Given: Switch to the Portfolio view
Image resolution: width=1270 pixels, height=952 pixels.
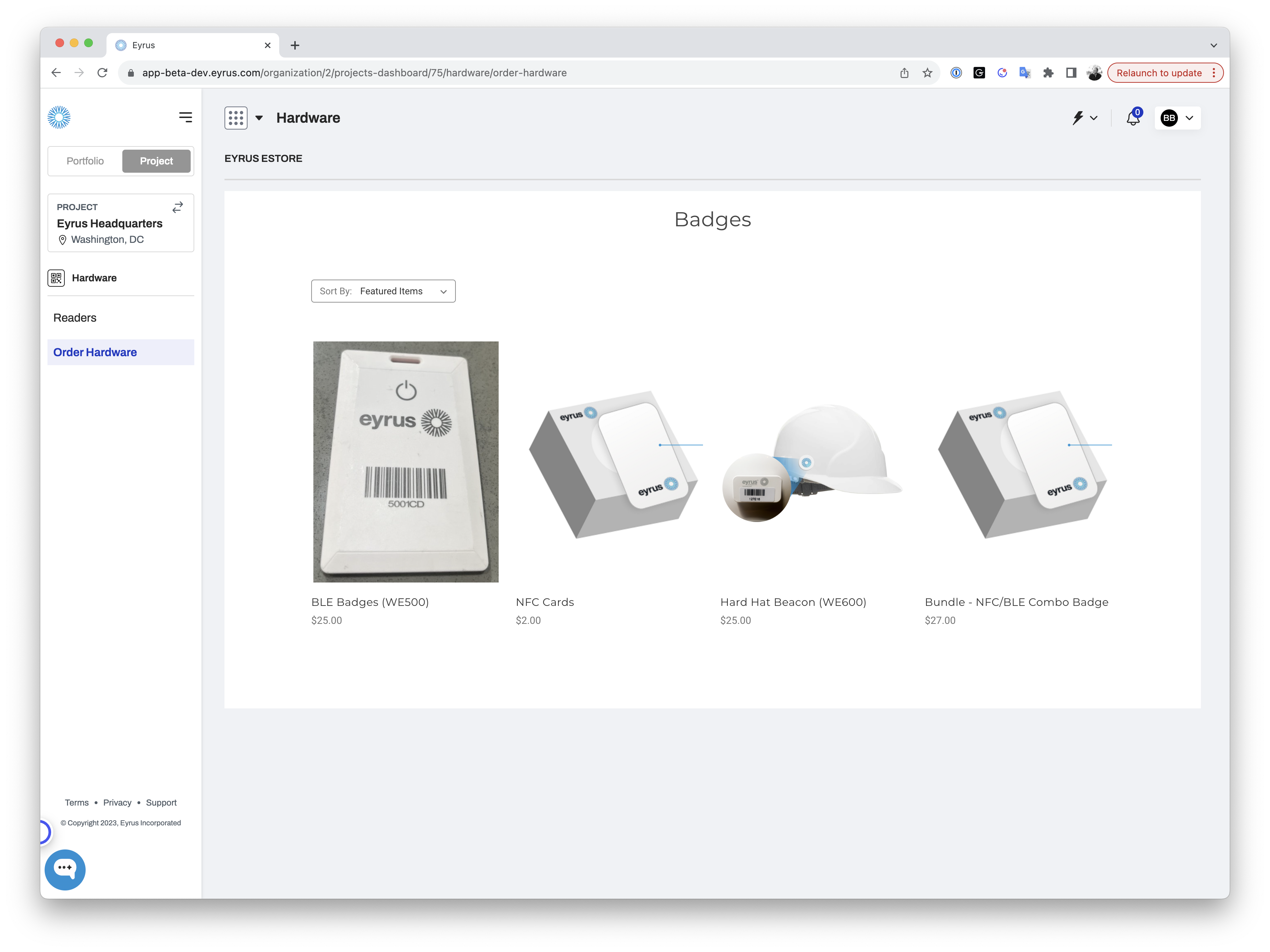Looking at the screenshot, I should tap(85, 161).
